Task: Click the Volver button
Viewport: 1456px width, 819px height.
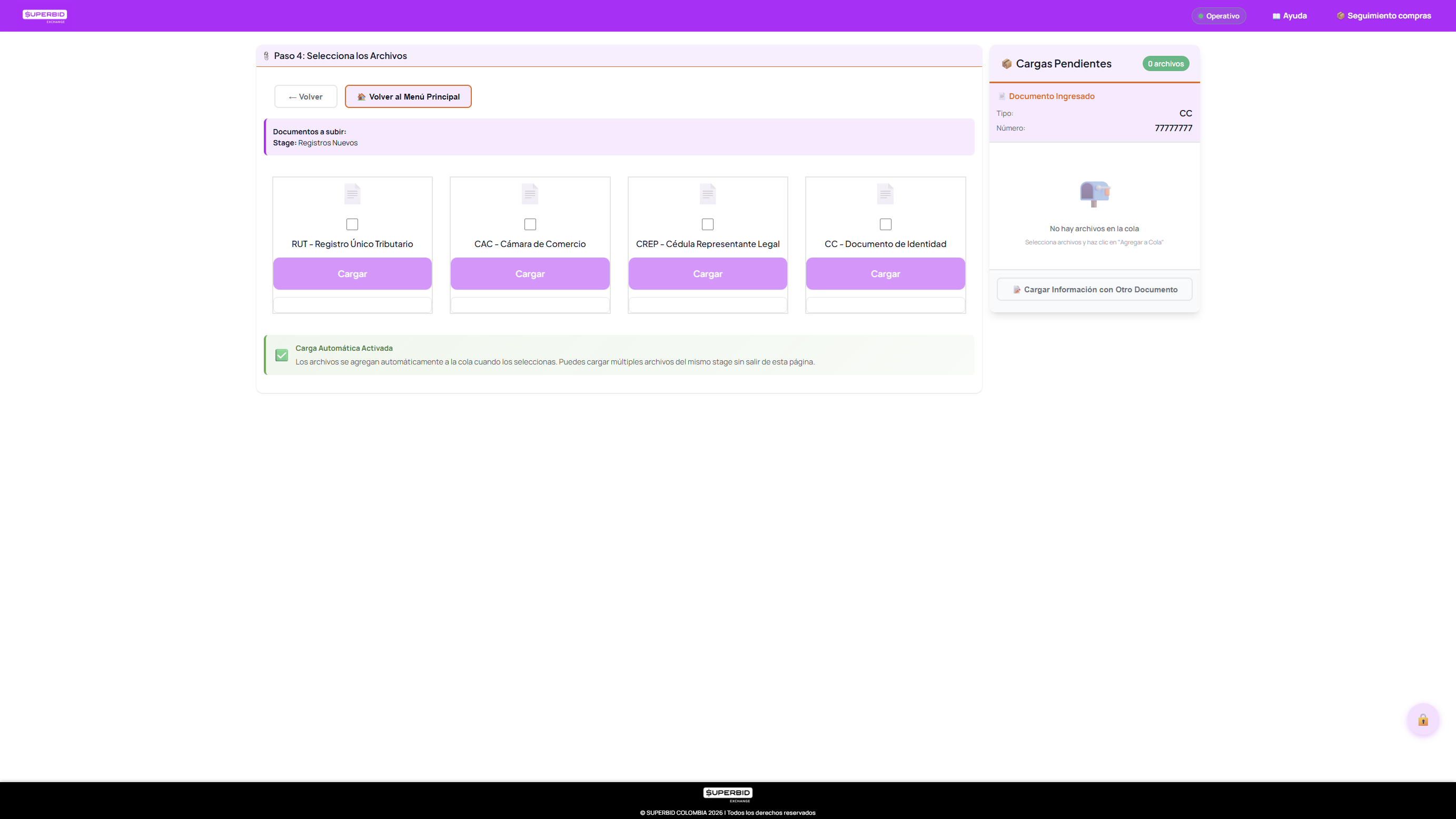Action: click(x=305, y=96)
